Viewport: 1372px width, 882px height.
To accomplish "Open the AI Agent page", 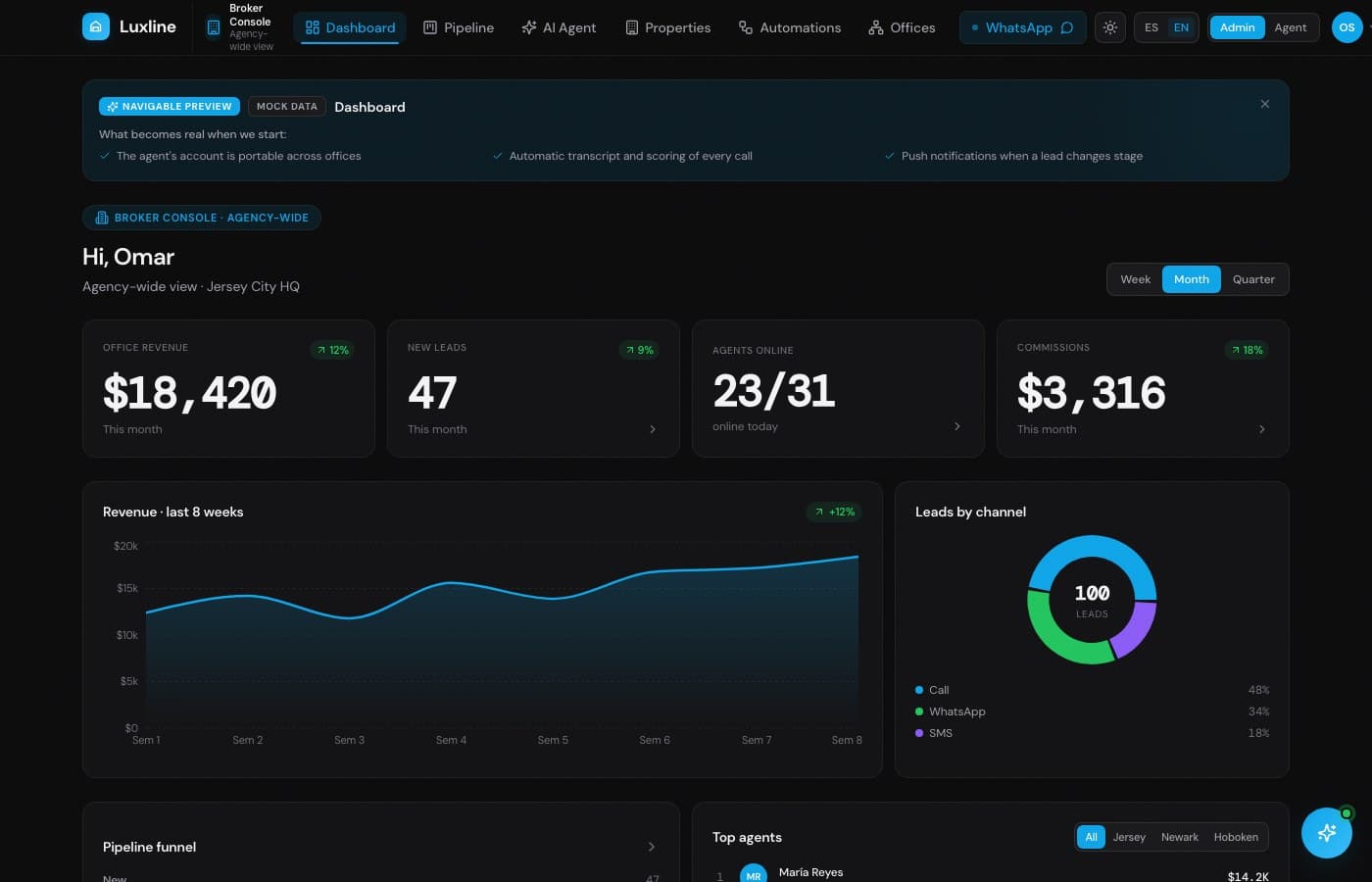I will (559, 27).
